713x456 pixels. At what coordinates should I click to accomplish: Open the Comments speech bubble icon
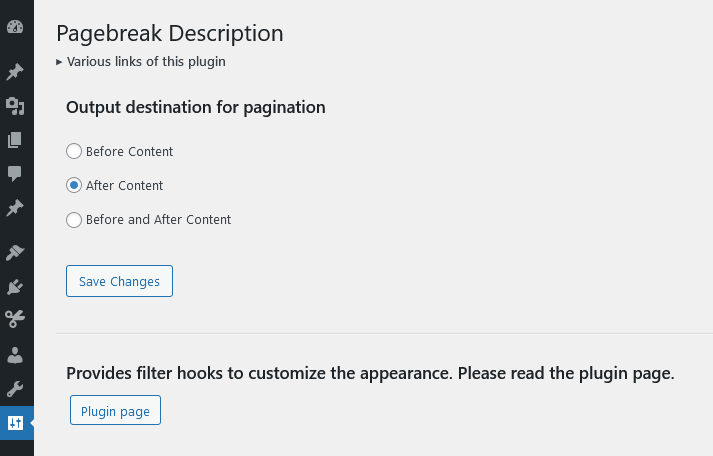click(x=15, y=173)
